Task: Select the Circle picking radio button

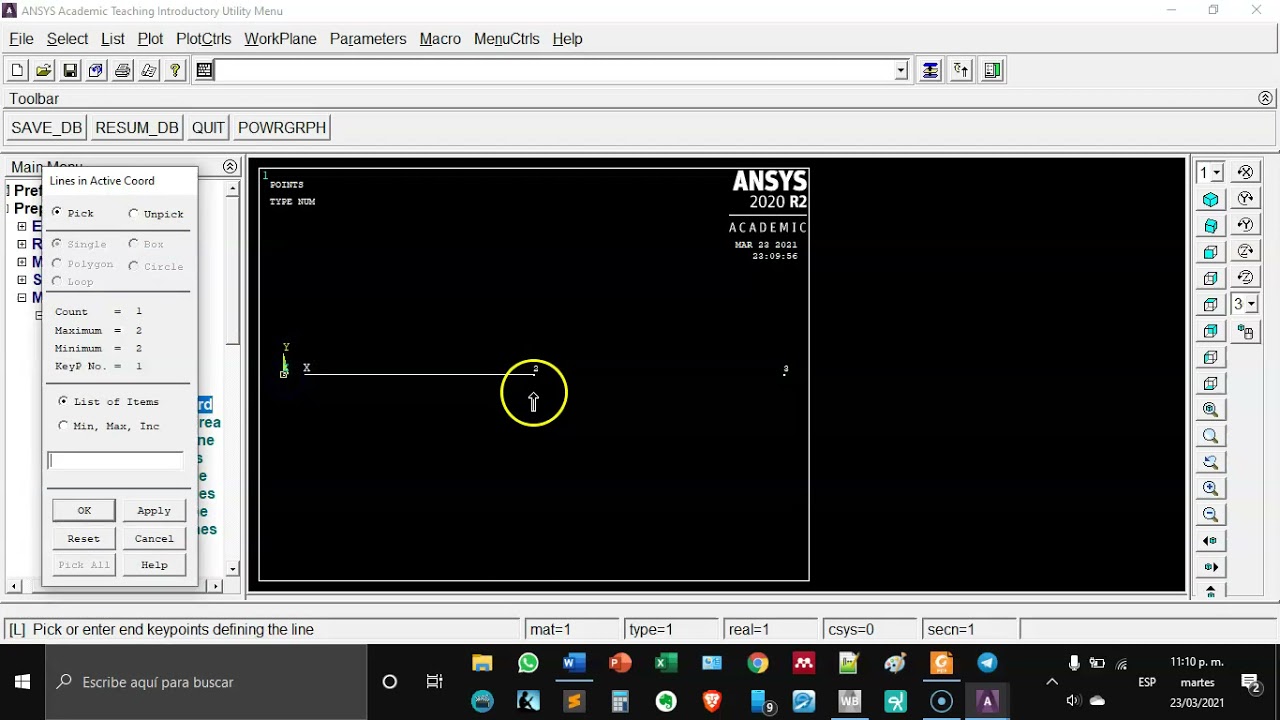Action: coord(134,266)
